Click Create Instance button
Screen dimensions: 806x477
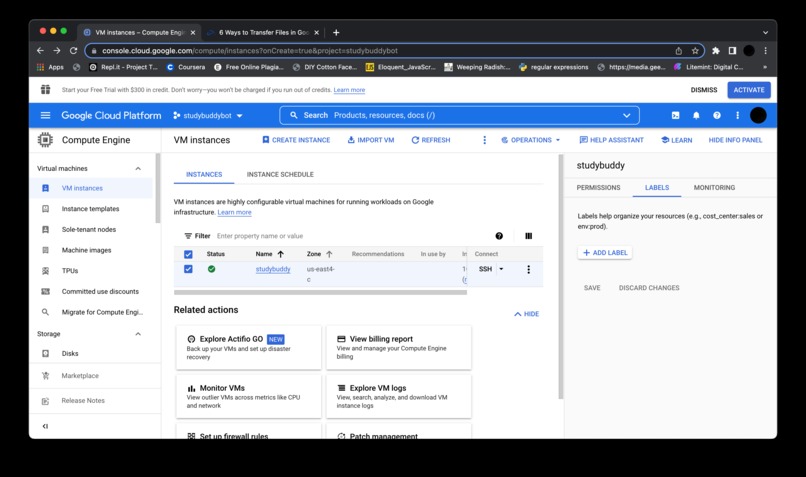(x=296, y=140)
